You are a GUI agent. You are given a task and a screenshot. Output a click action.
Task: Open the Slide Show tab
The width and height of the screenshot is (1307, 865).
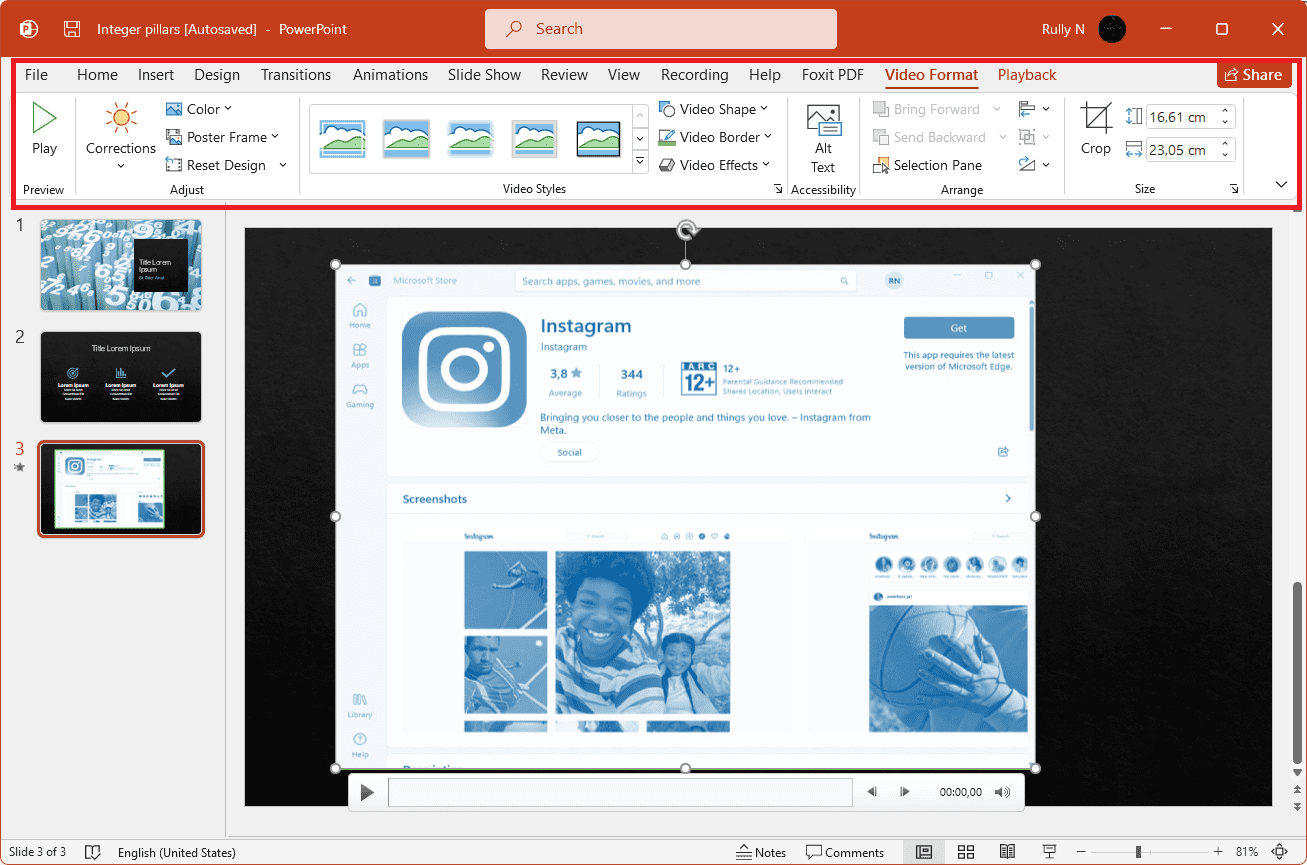click(x=484, y=75)
